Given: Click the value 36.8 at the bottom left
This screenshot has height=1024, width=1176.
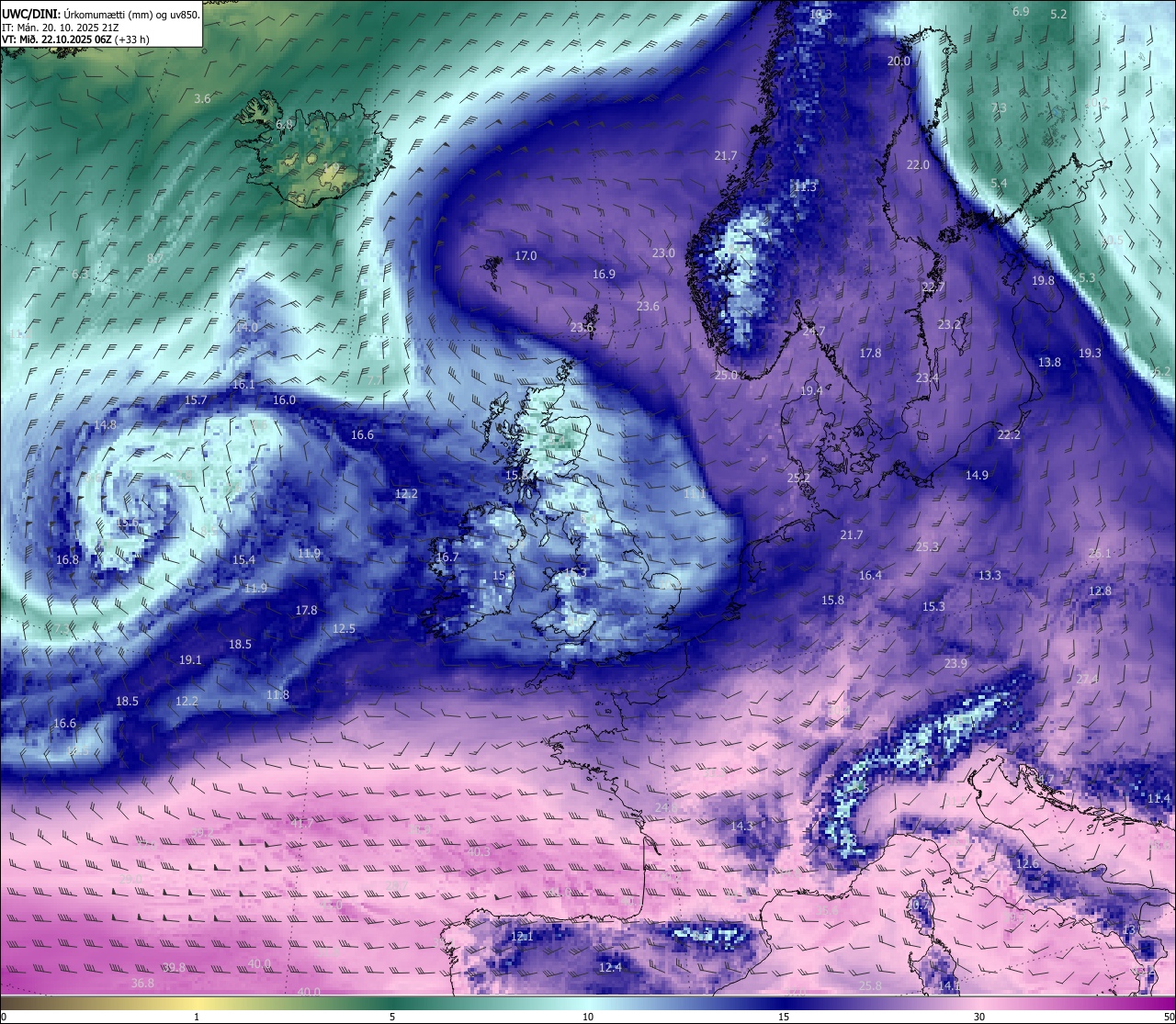Looking at the screenshot, I should click(142, 983).
